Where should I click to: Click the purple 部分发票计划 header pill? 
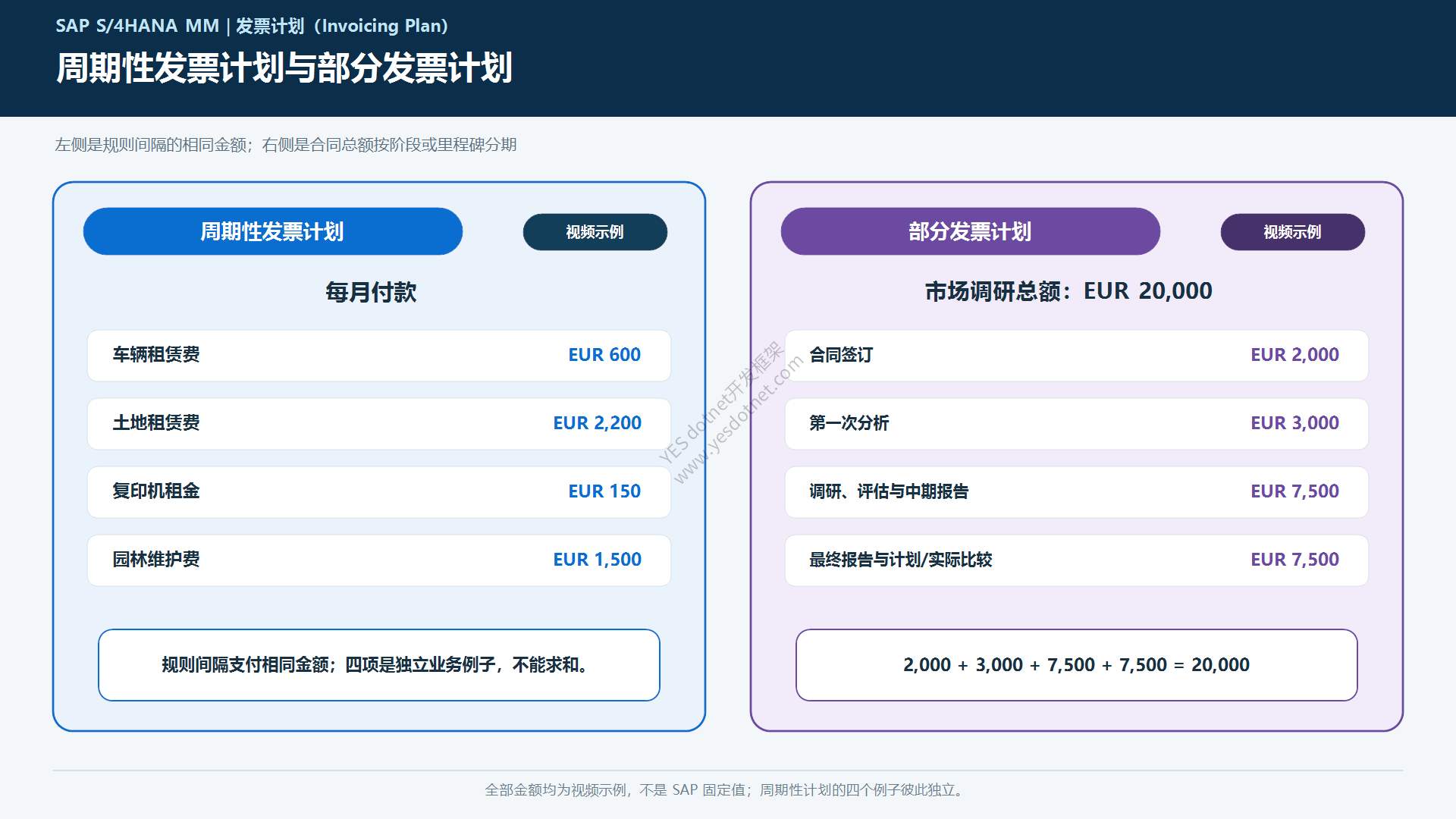coord(971,231)
